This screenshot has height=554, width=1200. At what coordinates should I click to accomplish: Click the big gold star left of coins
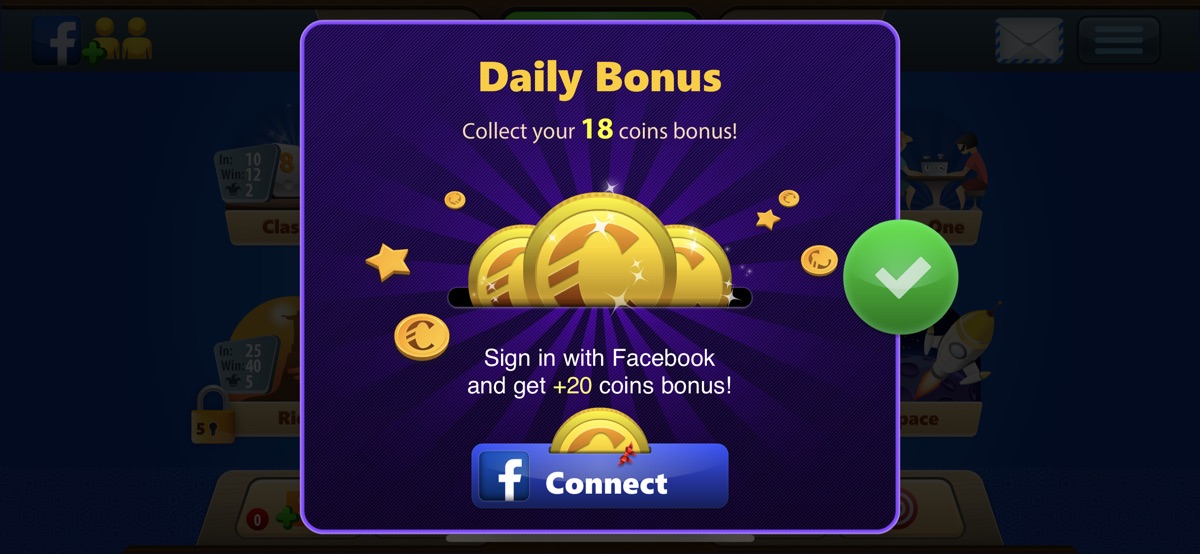click(x=388, y=262)
